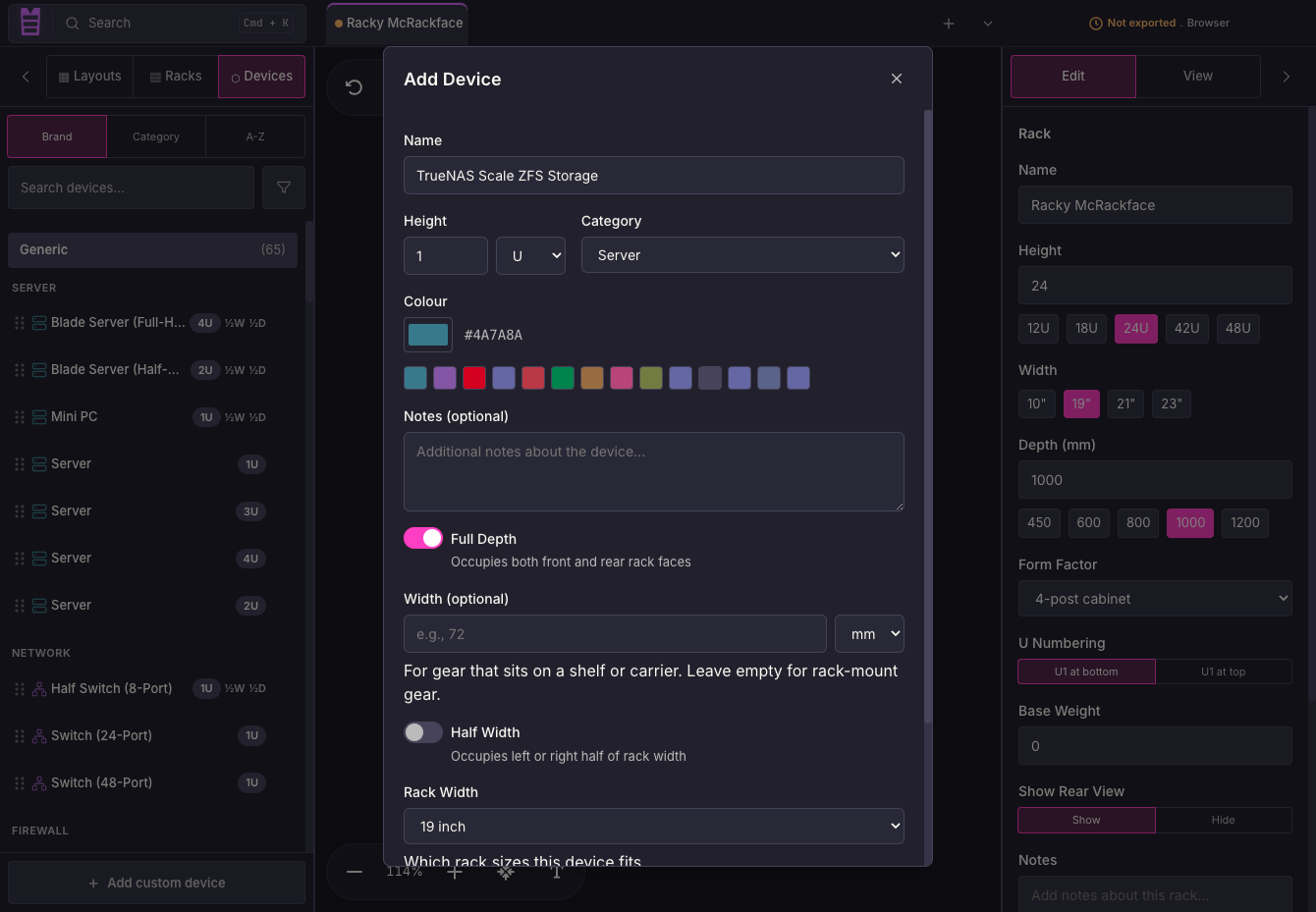Viewport: 1316px width, 912px height.
Task: Zoom out with the minus icon
Action: pyautogui.click(x=355, y=872)
